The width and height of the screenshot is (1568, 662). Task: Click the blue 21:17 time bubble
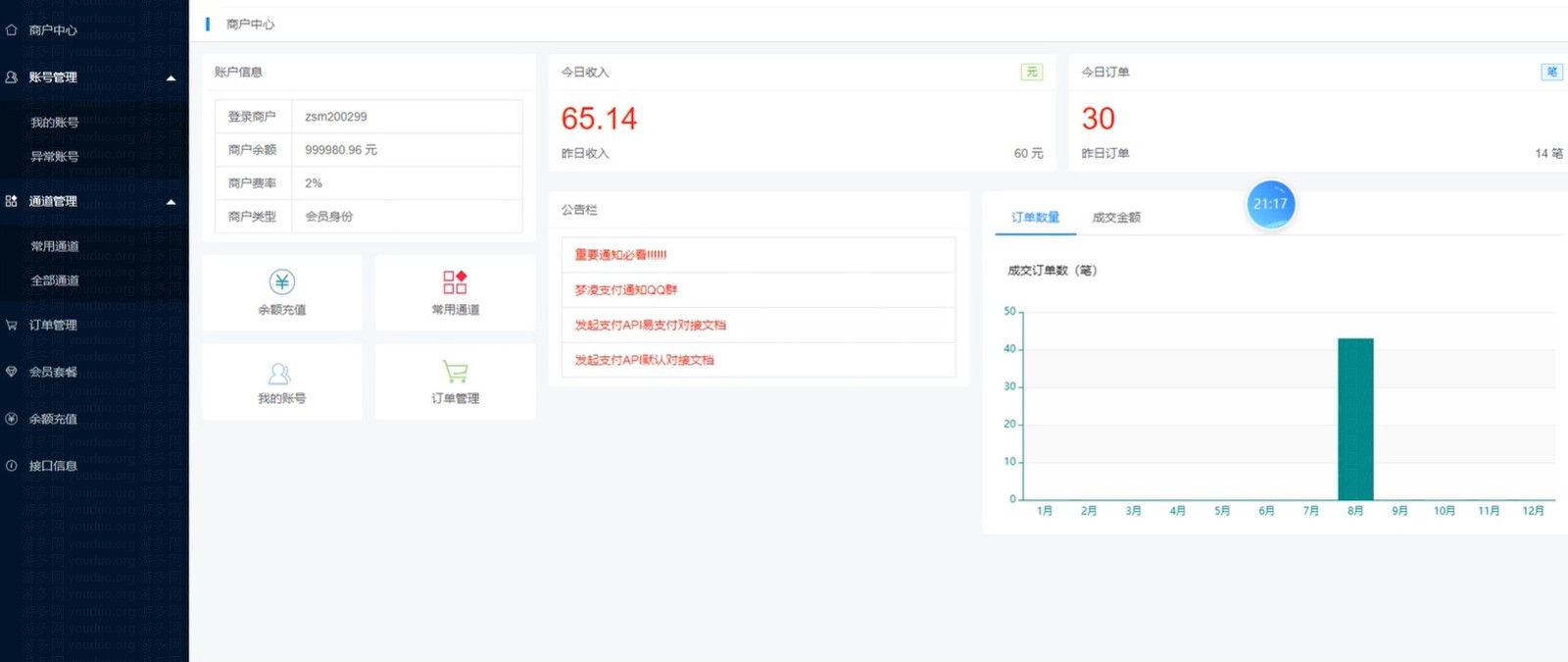point(1270,204)
